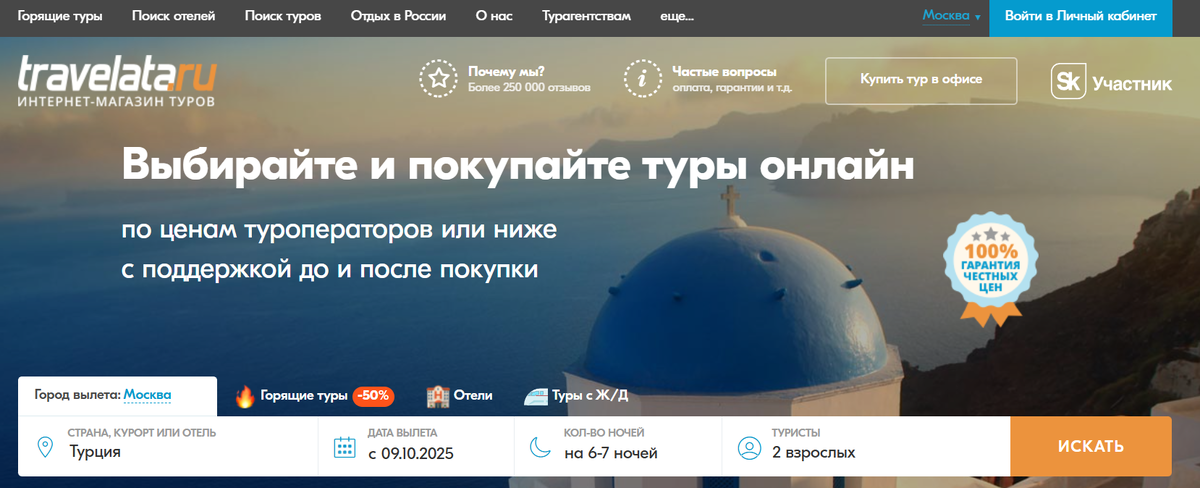Image resolution: width=1200 pixels, height=488 pixels.
Task: Click the -50% discount badge
Action: pyautogui.click(x=373, y=396)
